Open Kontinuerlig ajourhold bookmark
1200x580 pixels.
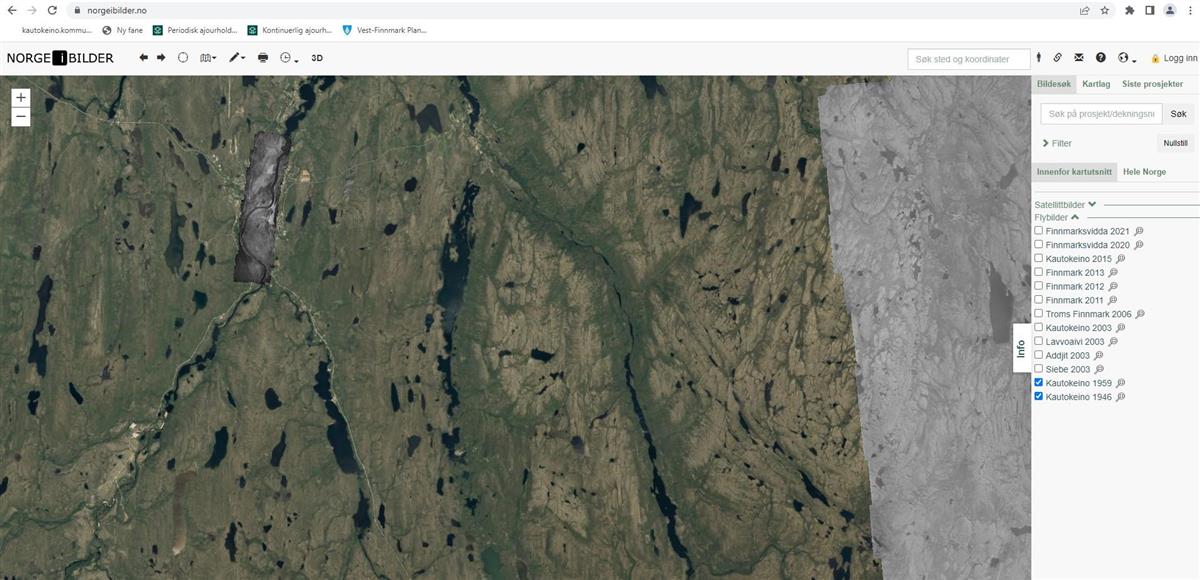pos(290,30)
